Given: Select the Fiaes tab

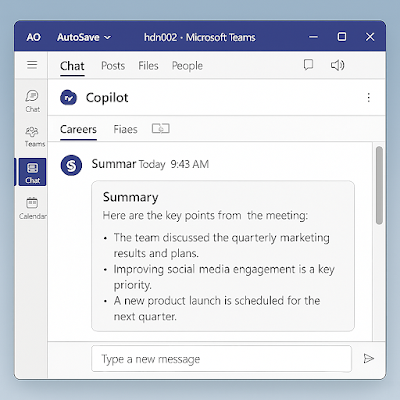Looking at the screenshot, I should pos(125,129).
